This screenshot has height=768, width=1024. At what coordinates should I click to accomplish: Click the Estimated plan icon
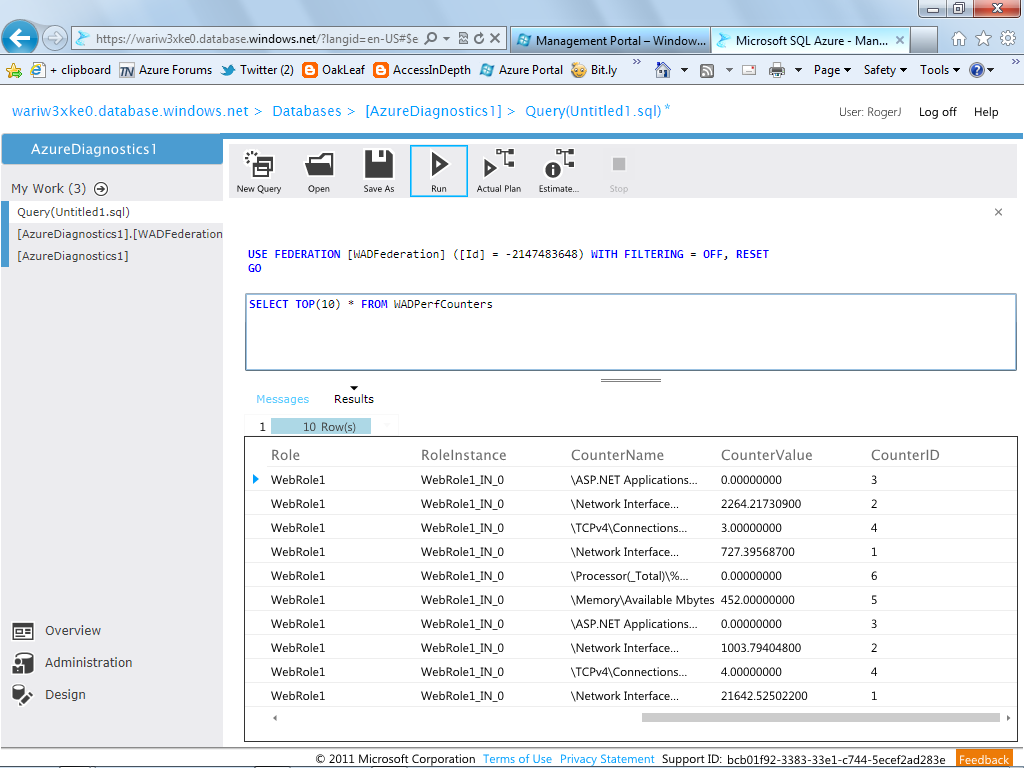click(559, 163)
